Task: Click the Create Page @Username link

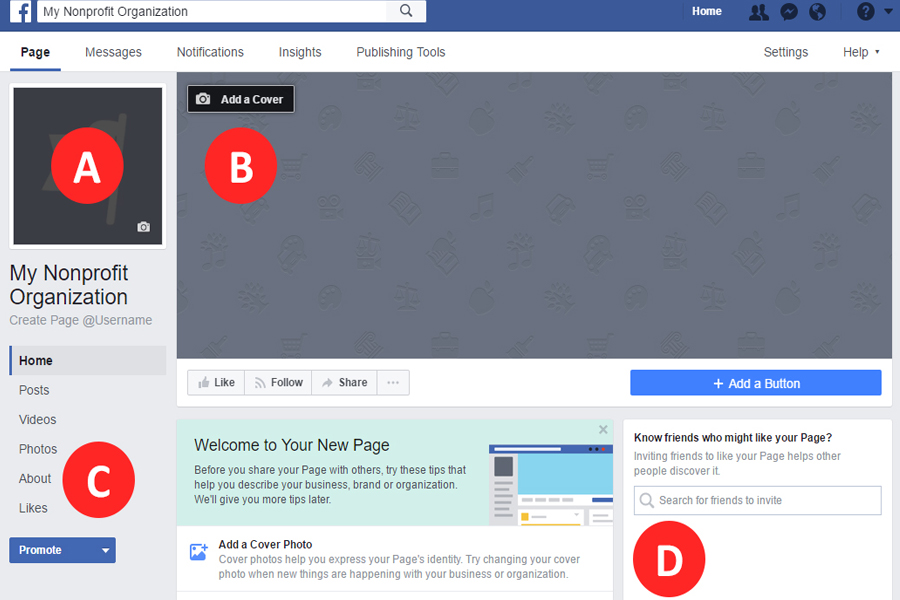Action: (x=80, y=320)
